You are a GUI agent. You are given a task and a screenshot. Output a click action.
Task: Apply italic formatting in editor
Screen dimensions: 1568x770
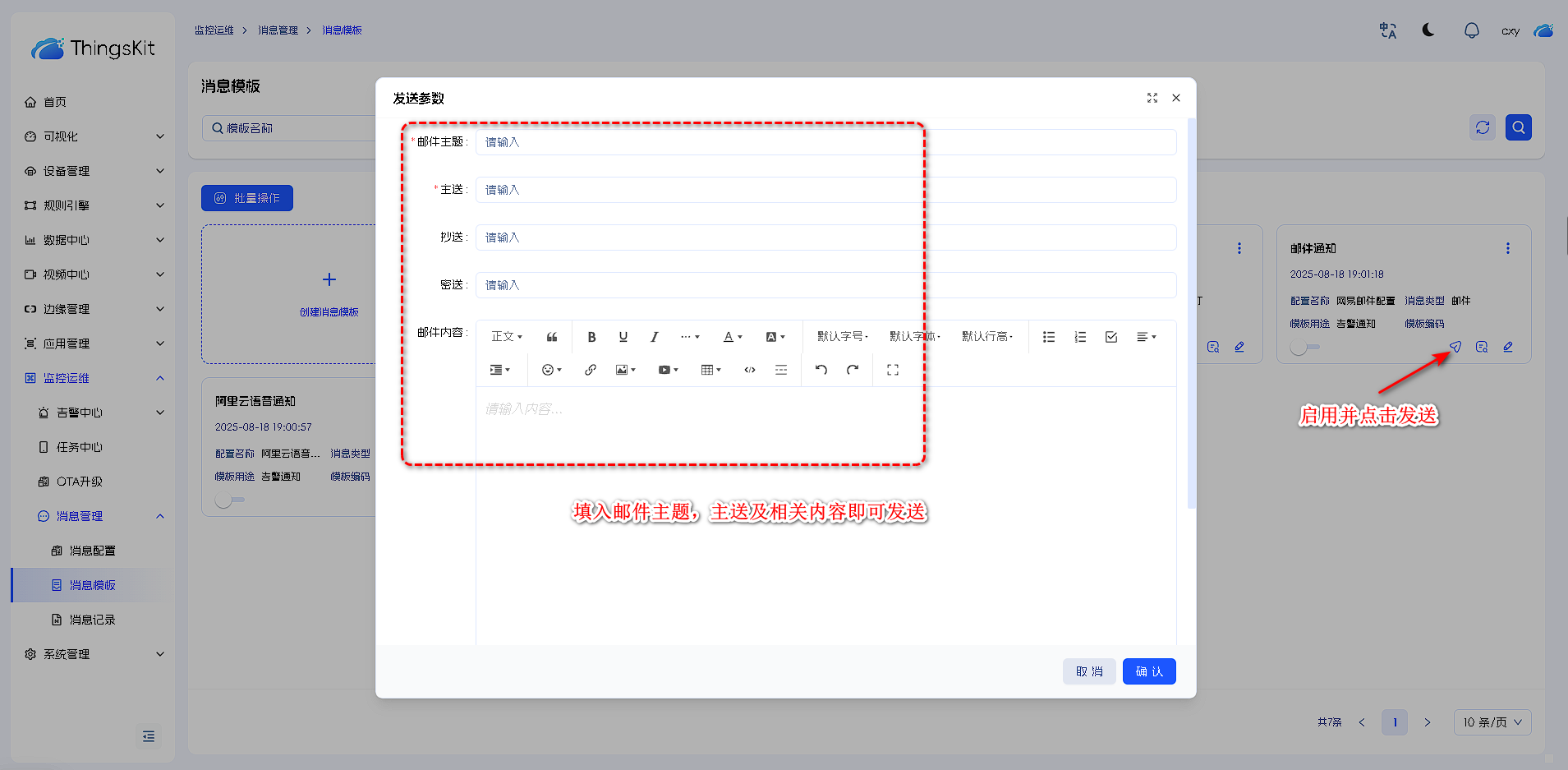pos(655,337)
